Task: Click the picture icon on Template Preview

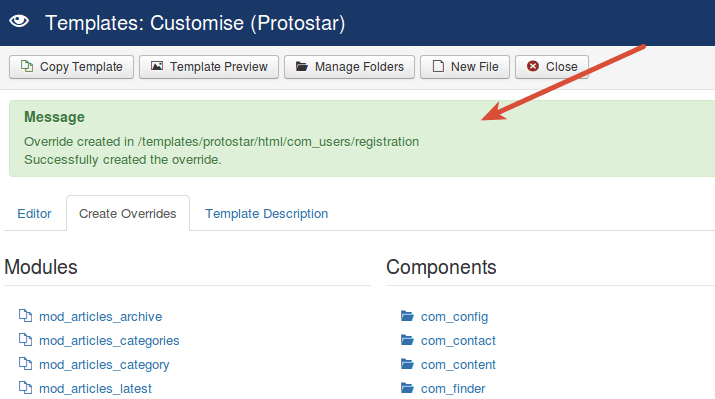Action: click(x=157, y=66)
